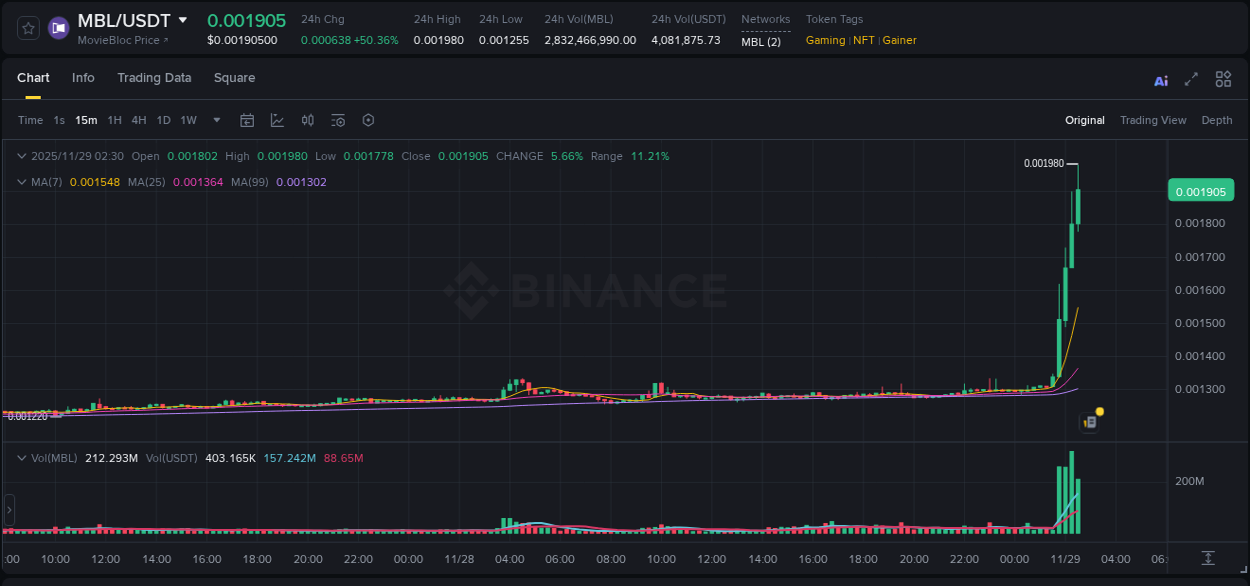Switch chart to Trading View mode
The width and height of the screenshot is (1250, 586).
pos(1153,120)
